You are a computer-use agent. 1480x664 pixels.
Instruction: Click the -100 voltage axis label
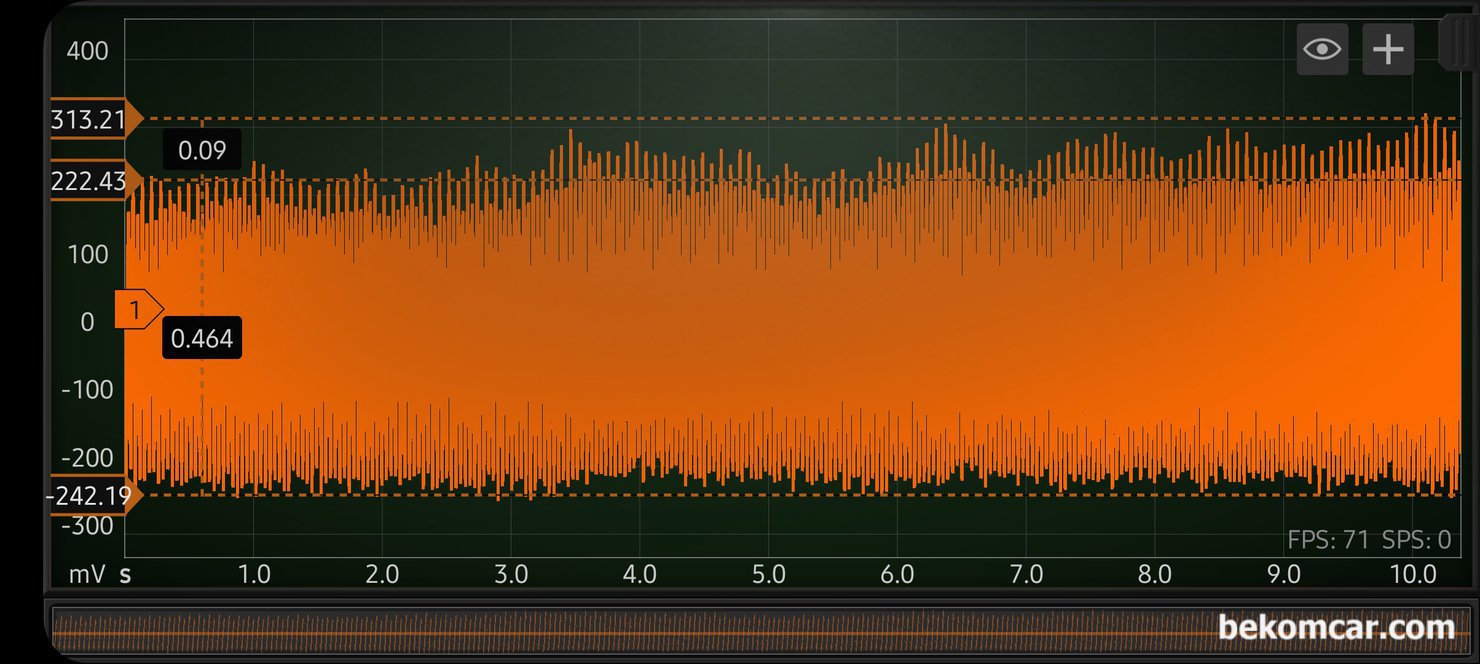tap(87, 390)
